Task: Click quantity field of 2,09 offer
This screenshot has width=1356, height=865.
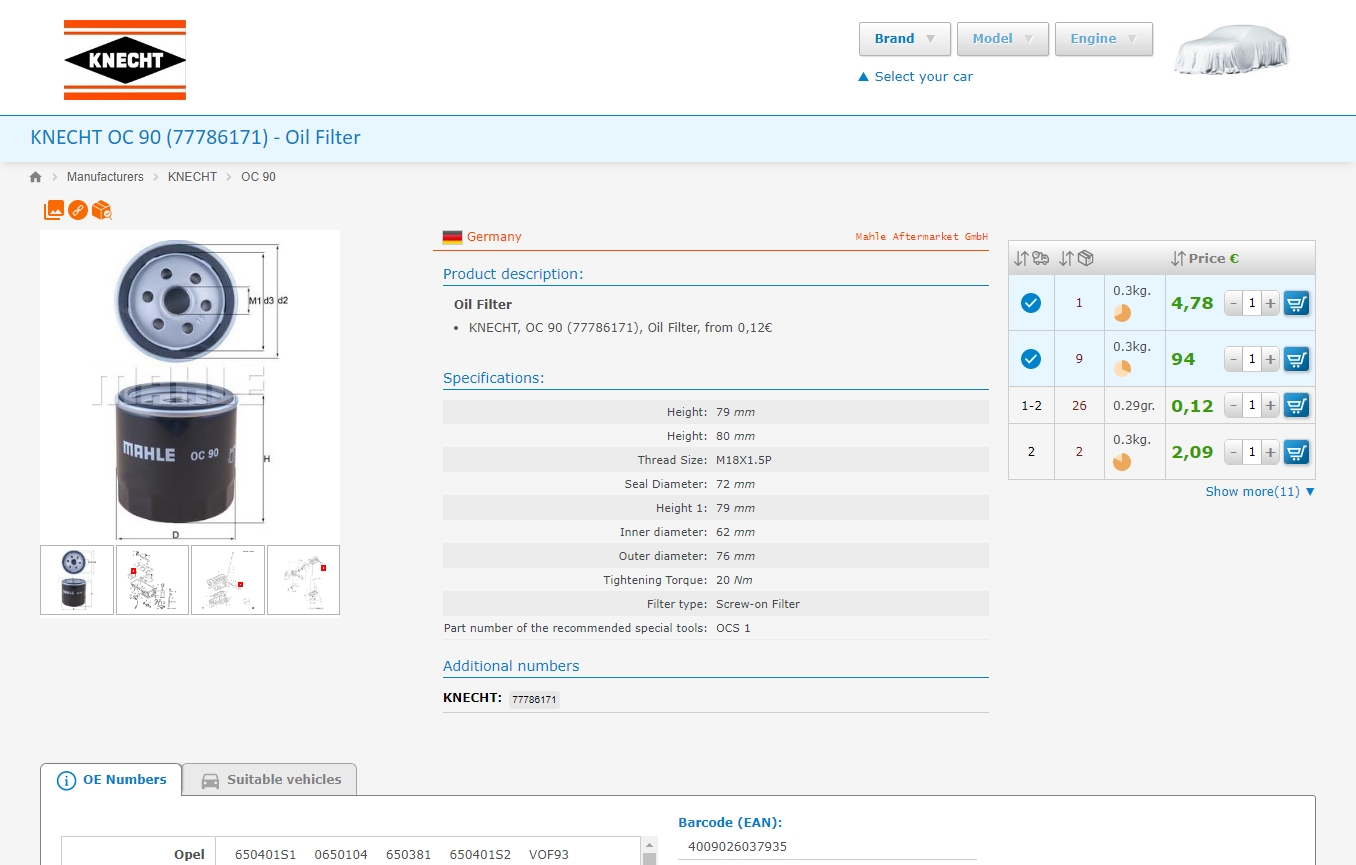Action: [x=1252, y=452]
